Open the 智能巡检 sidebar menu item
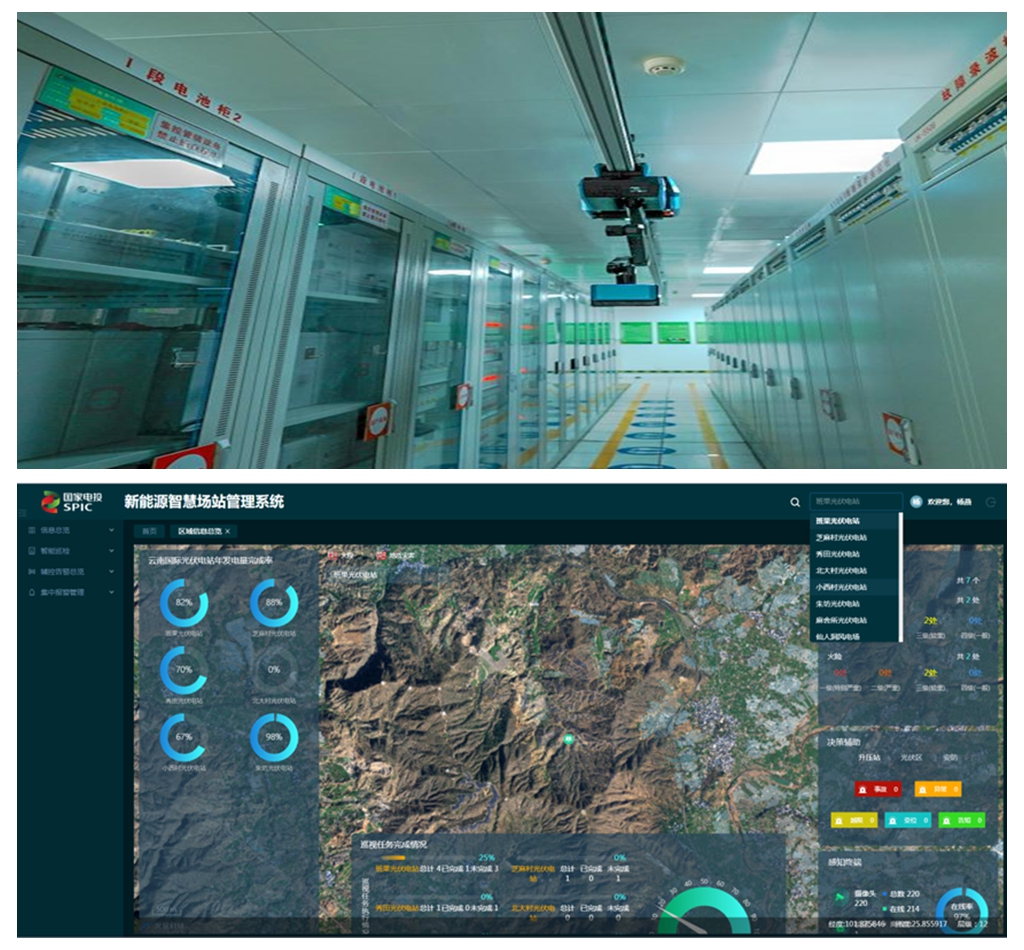 [x=72, y=551]
